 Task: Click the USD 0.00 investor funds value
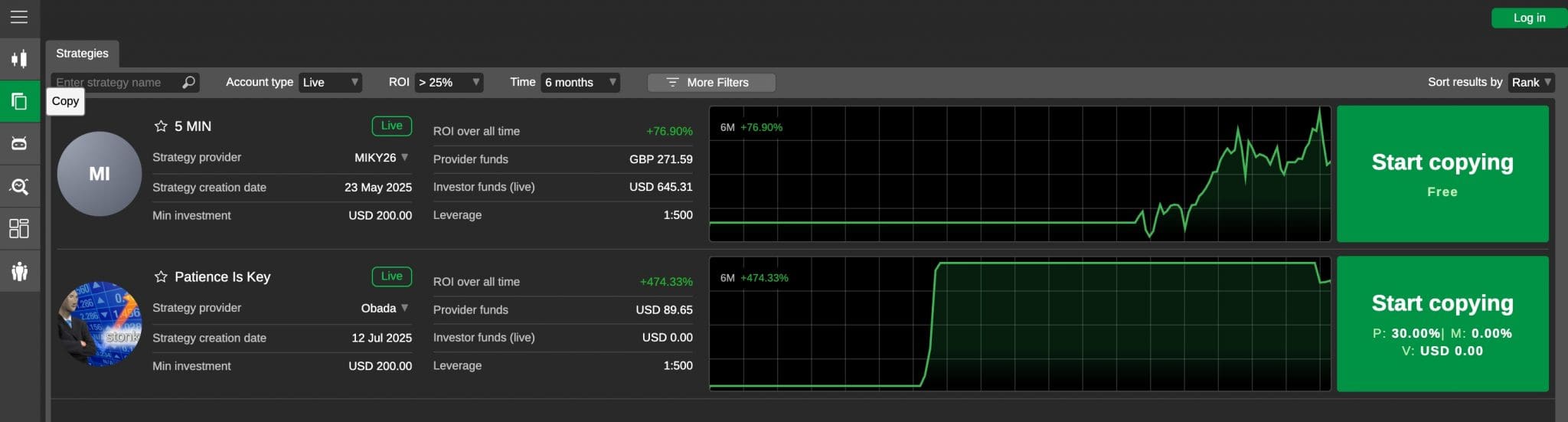click(x=667, y=338)
